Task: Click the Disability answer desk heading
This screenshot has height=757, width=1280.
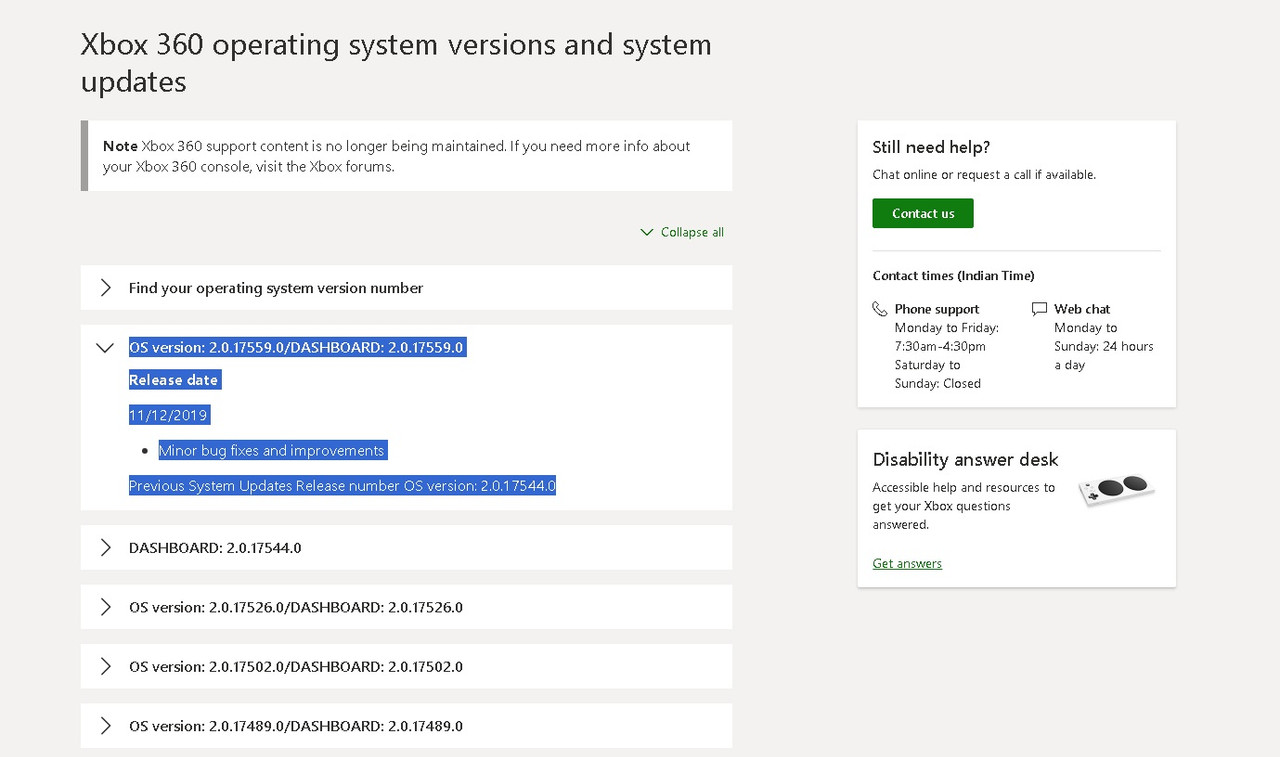Action: tap(965, 460)
